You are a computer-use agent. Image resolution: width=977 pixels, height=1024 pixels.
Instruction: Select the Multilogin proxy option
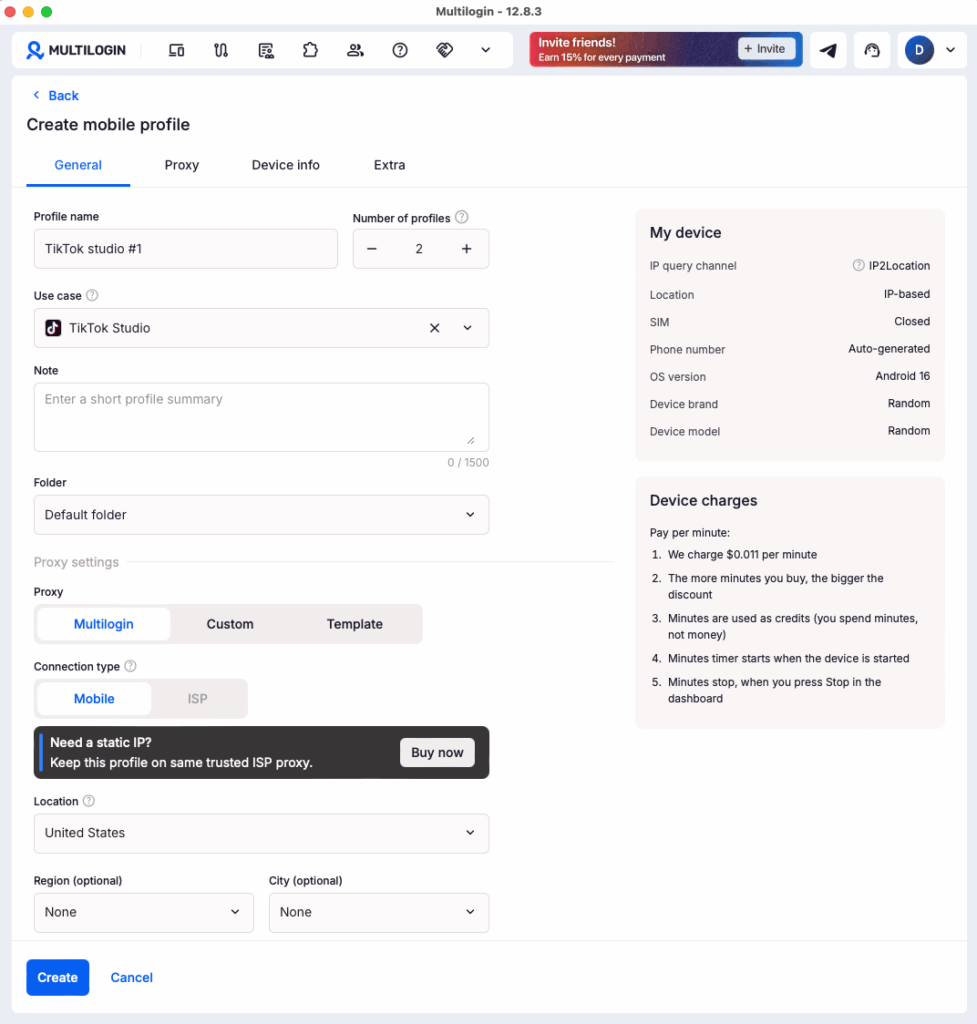[x=104, y=624]
